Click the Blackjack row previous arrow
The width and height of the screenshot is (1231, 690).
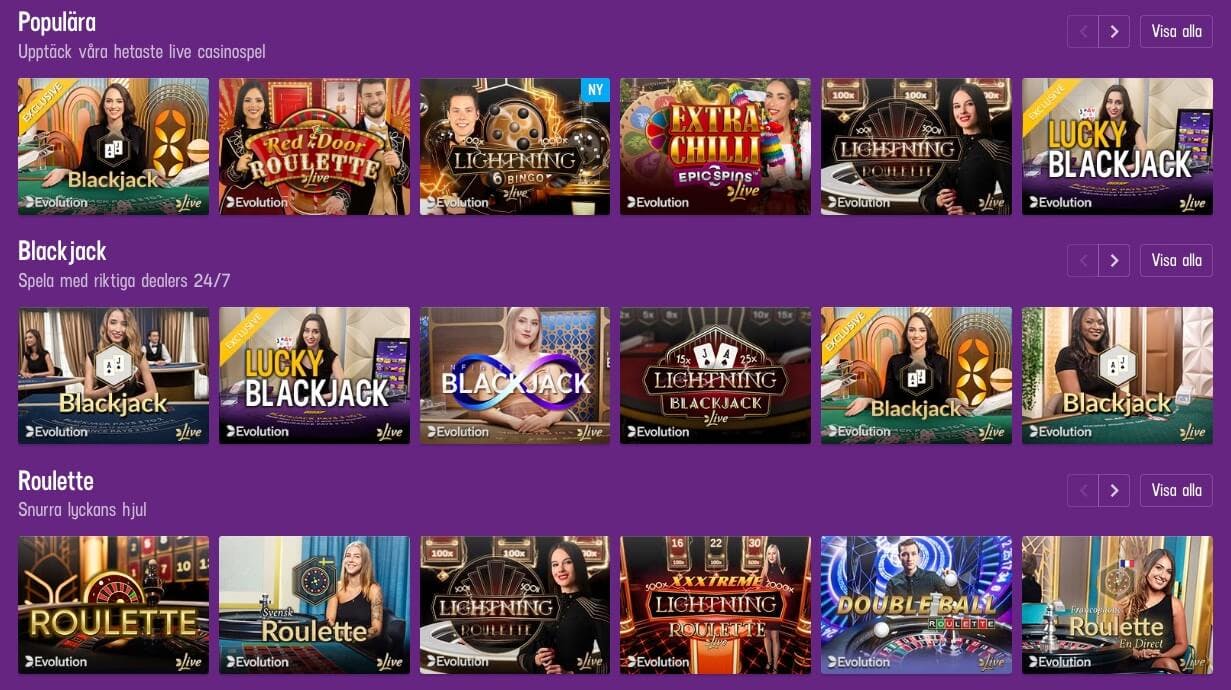[x=1082, y=261]
